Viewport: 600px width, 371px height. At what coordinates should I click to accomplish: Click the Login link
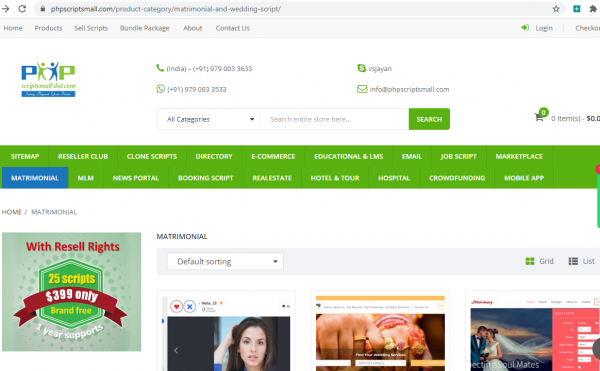544,28
